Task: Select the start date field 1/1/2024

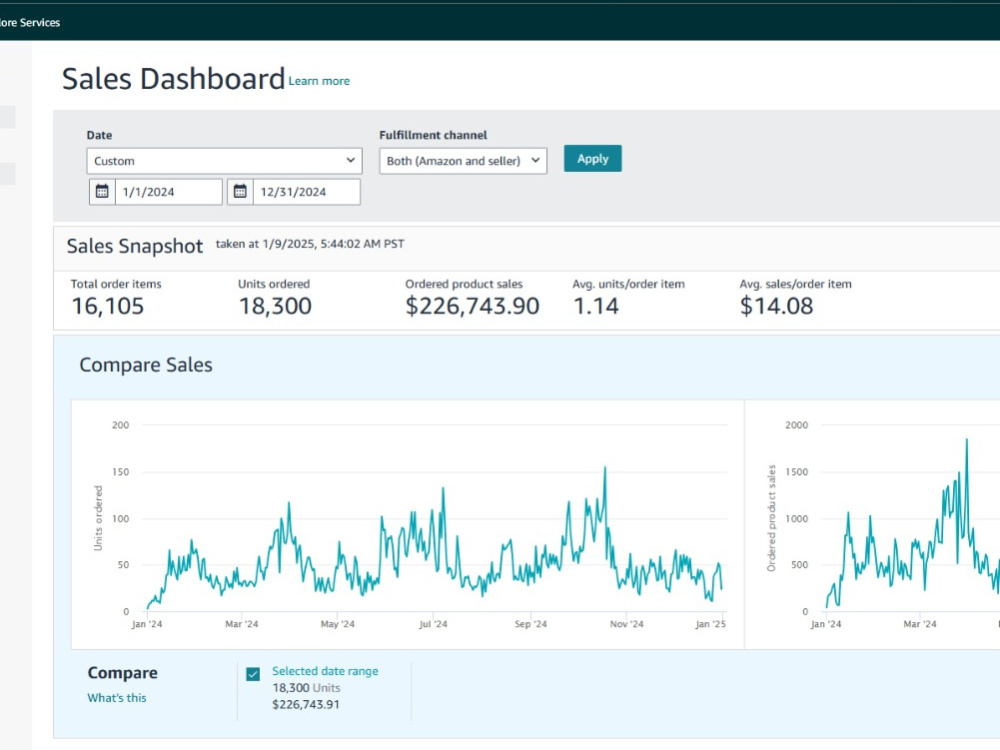Action: coord(168,192)
